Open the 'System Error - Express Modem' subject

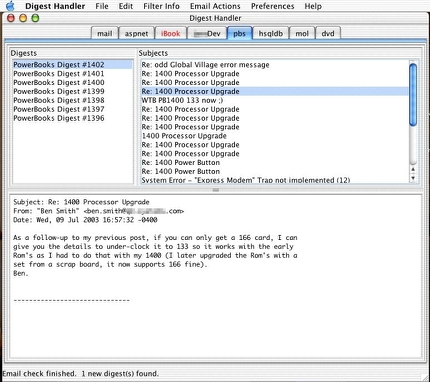[x=274, y=180]
